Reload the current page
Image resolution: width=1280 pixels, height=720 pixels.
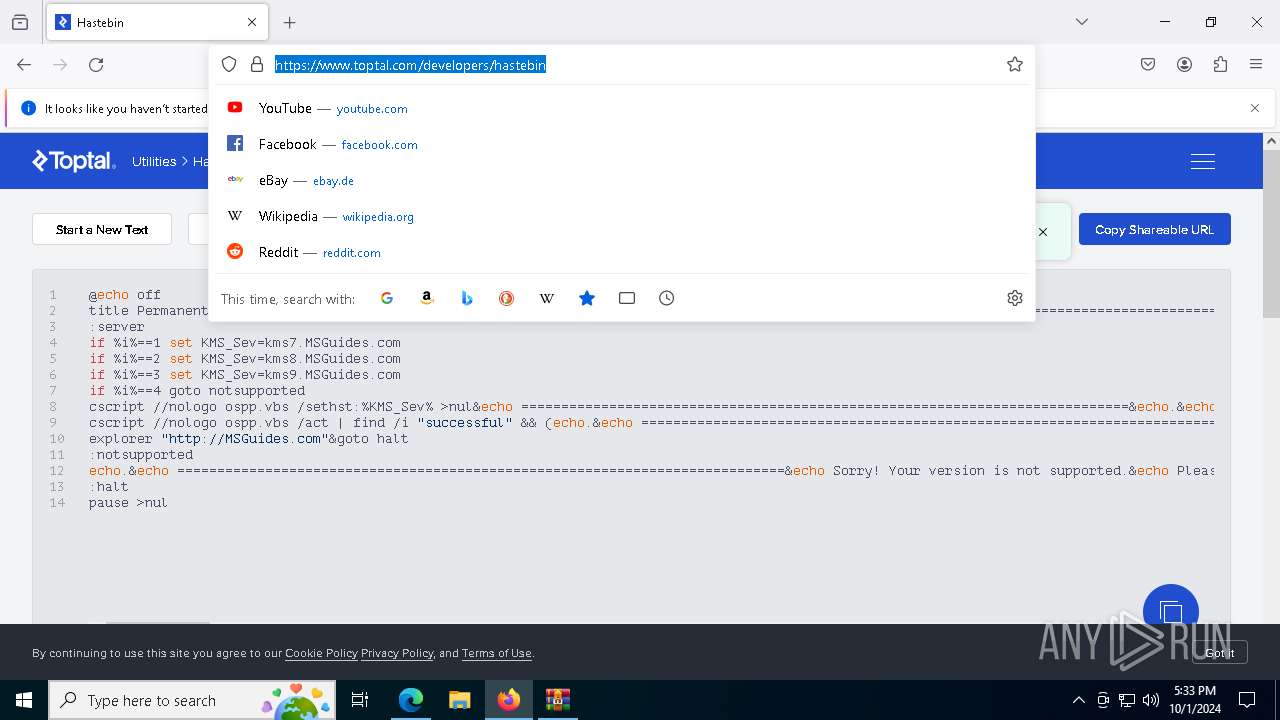(96, 65)
